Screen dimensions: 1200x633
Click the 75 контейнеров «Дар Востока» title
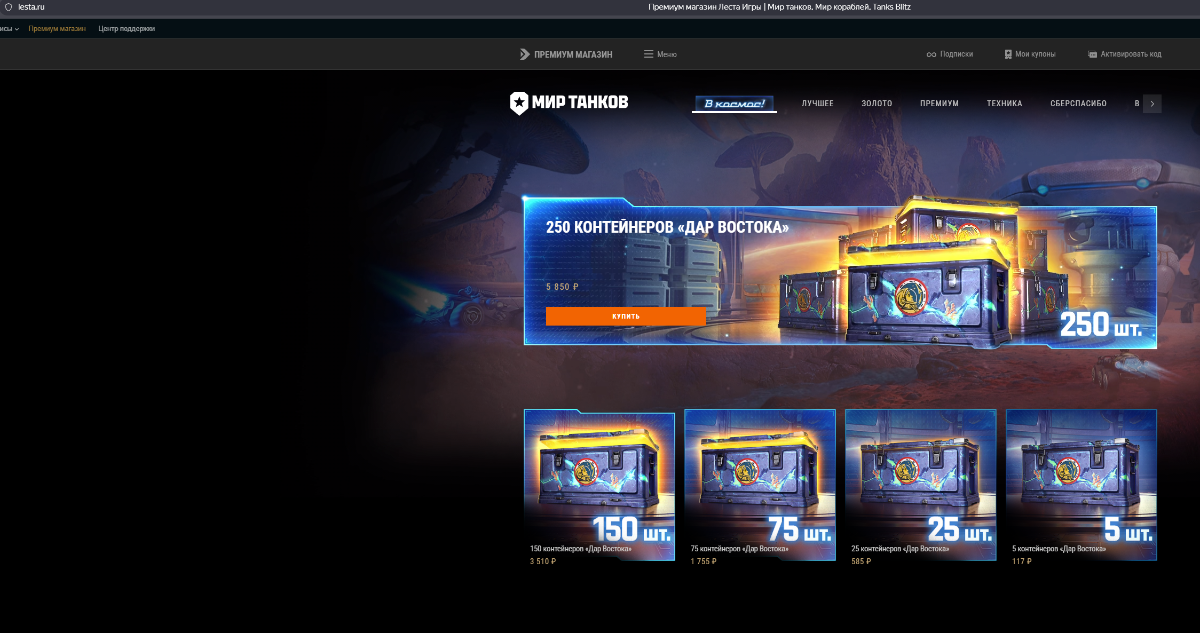[739, 549]
